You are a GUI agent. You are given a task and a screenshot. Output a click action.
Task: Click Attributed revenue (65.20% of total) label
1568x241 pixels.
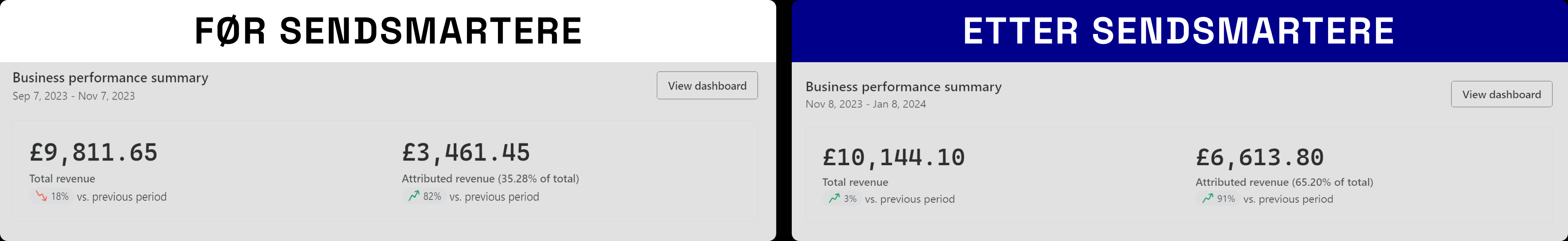pos(1284,182)
